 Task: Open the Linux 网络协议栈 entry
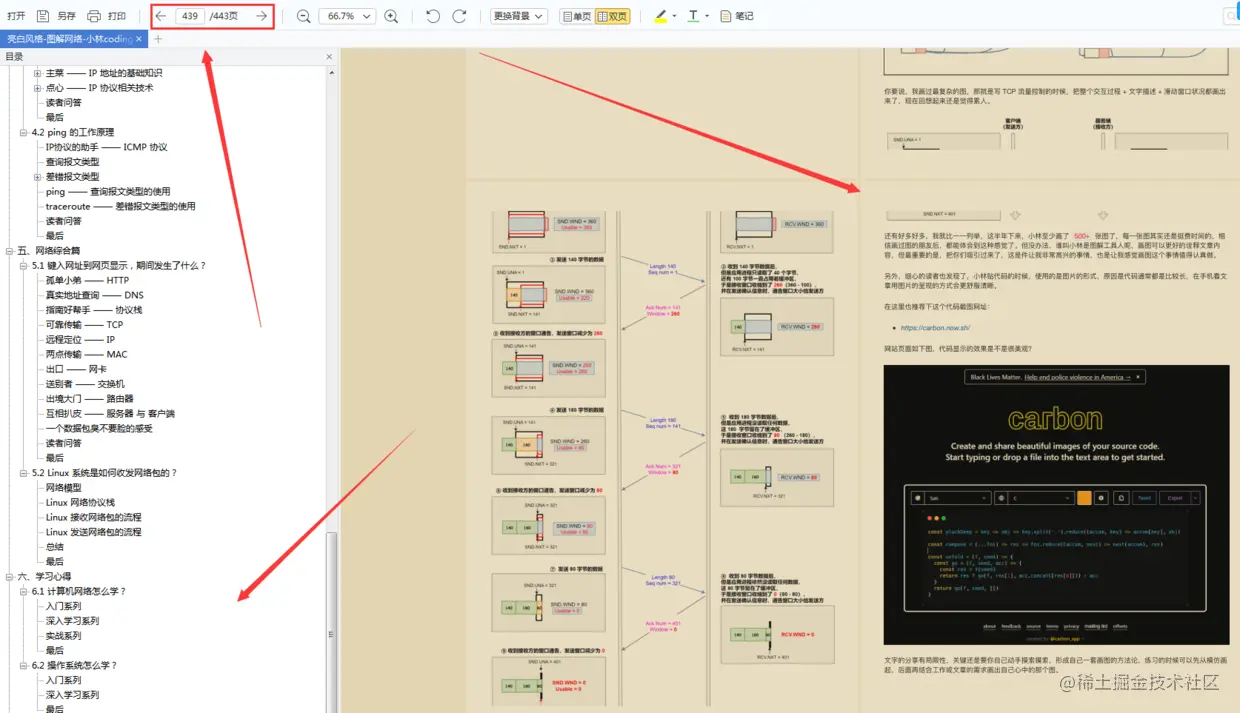[80, 503]
